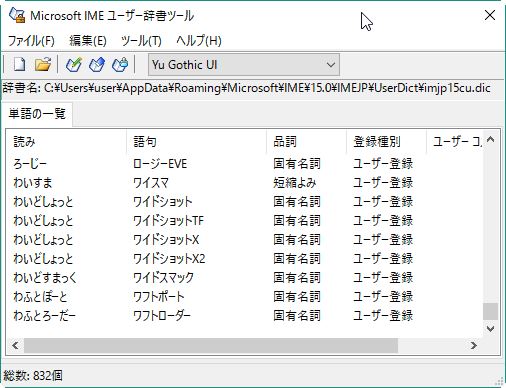Open the ファイル(F) menu
This screenshot has width=506, height=388.
pyautogui.click(x=31, y=41)
